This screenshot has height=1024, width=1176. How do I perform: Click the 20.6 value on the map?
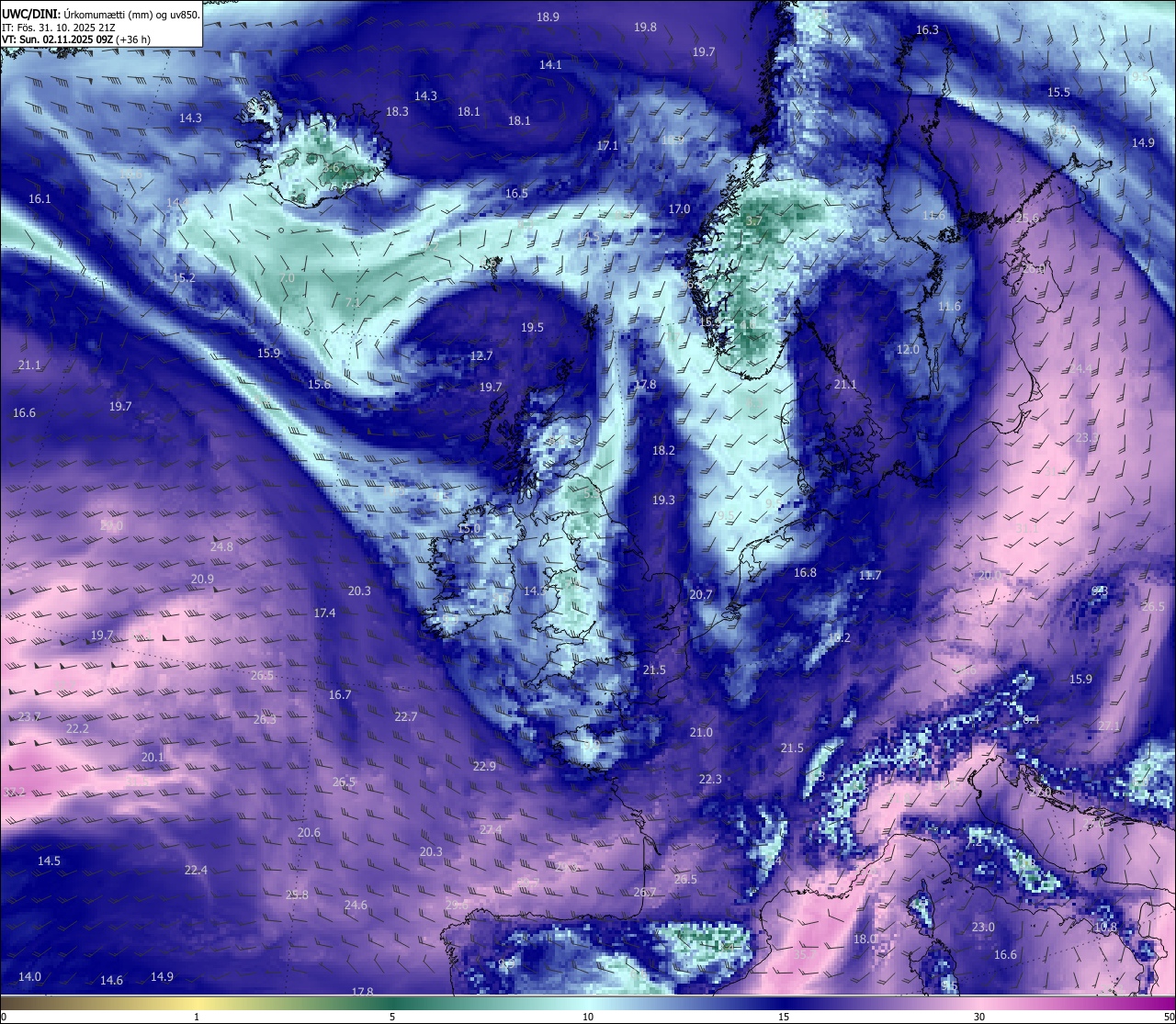(309, 833)
